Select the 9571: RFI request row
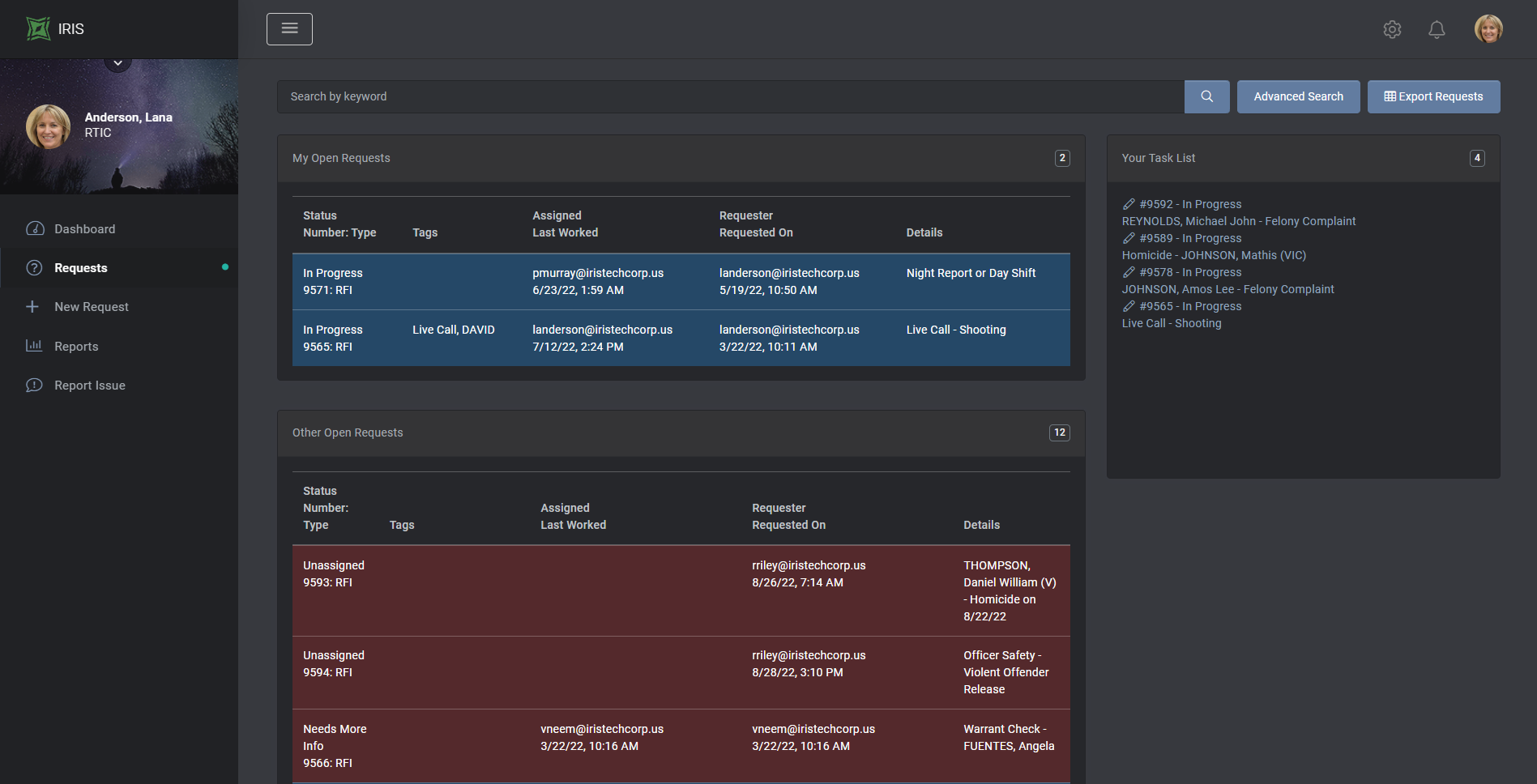Image resolution: width=1537 pixels, height=784 pixels. pyautogui.click(x=681, y=281)
